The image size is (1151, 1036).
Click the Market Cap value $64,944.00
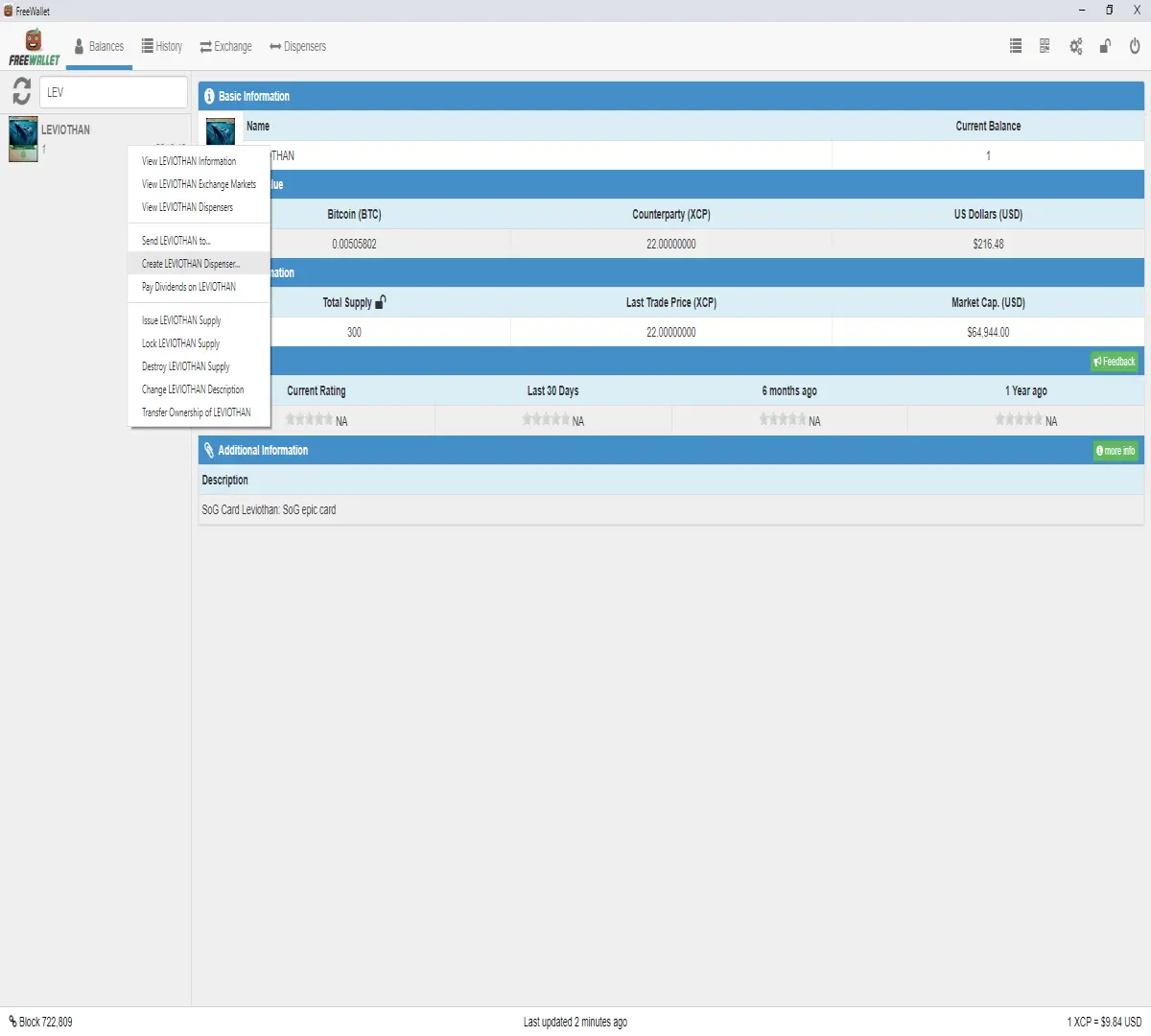[x=988, y=332]
